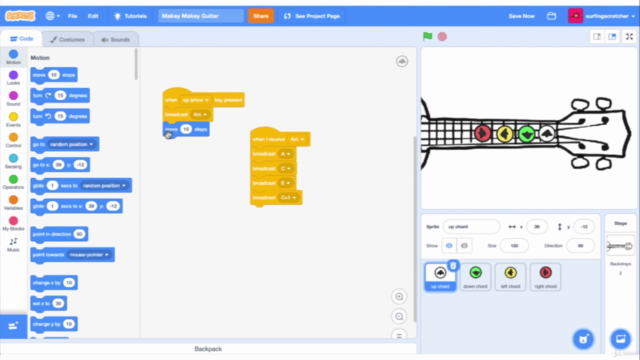Click the reset zoom workspace icon
The image size is (640, 360).
[x=399, y=335]
